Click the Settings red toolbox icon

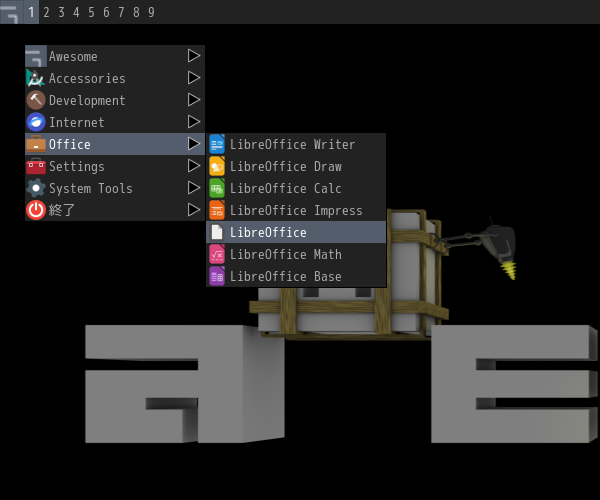coord(36,166)
